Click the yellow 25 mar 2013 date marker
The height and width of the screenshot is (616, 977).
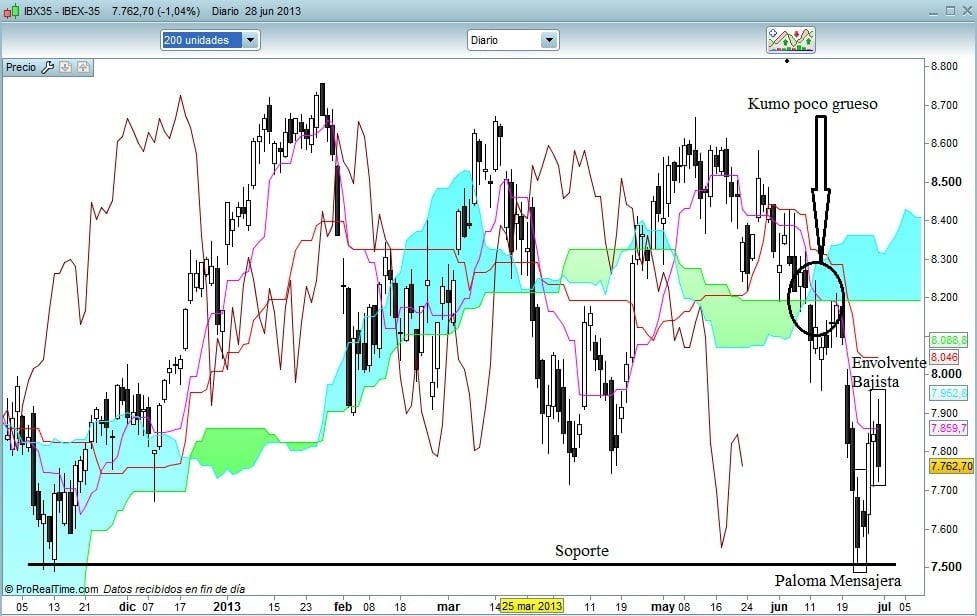pyautogui.click(x=531, y=606)
